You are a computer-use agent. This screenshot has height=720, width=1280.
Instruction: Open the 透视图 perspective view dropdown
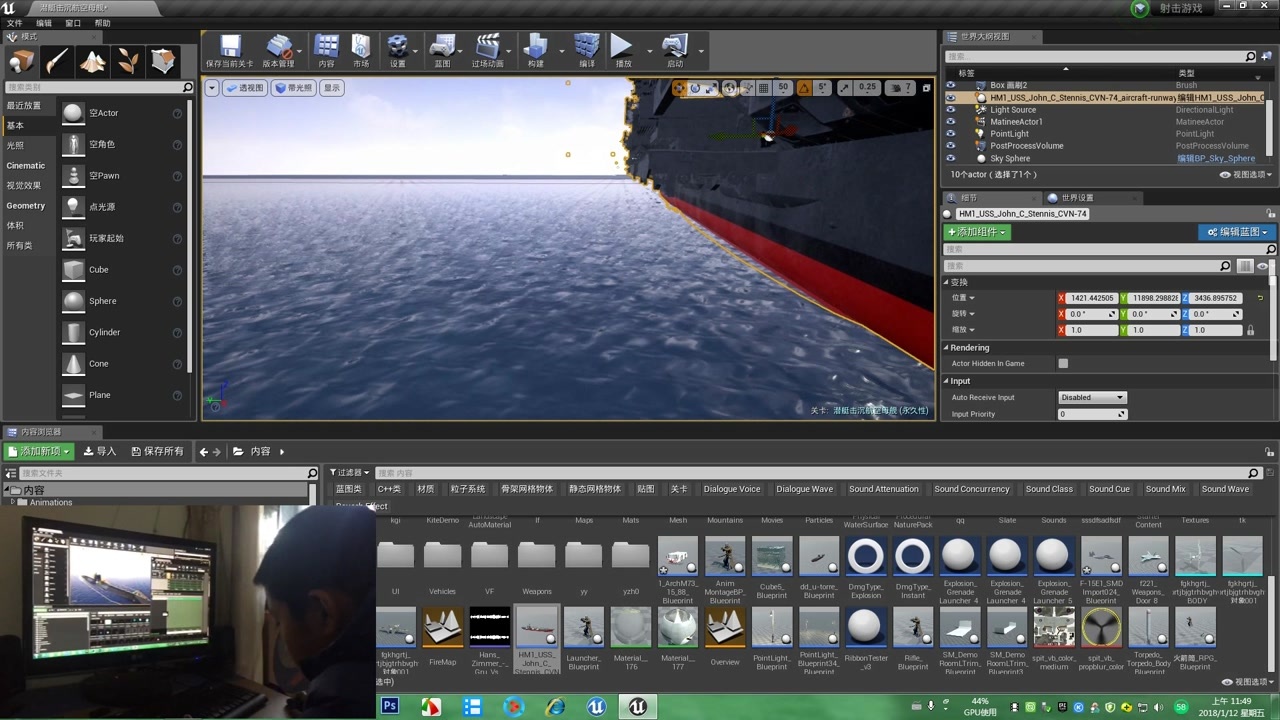coord(245,88)
